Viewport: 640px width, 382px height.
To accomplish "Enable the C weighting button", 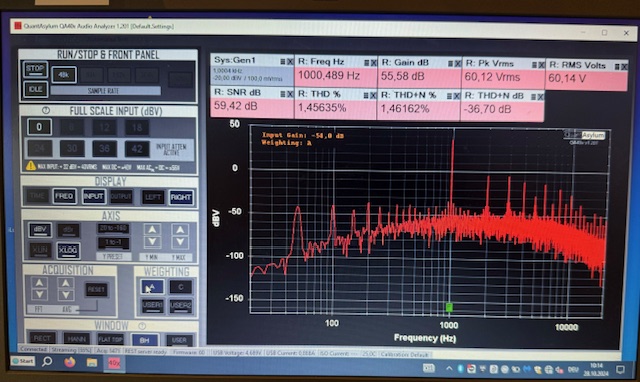I will 180,287.
